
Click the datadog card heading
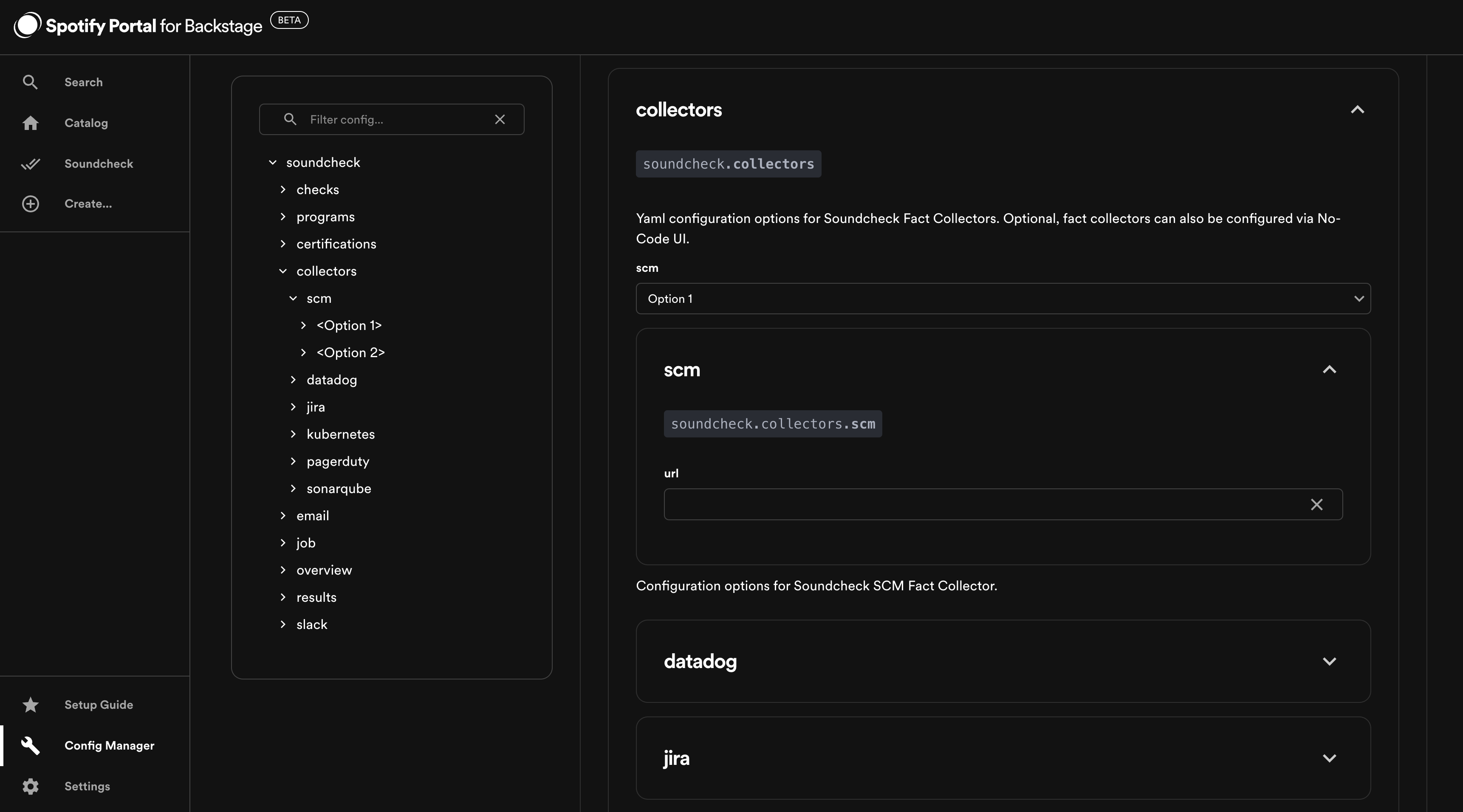tap(700, 662)
